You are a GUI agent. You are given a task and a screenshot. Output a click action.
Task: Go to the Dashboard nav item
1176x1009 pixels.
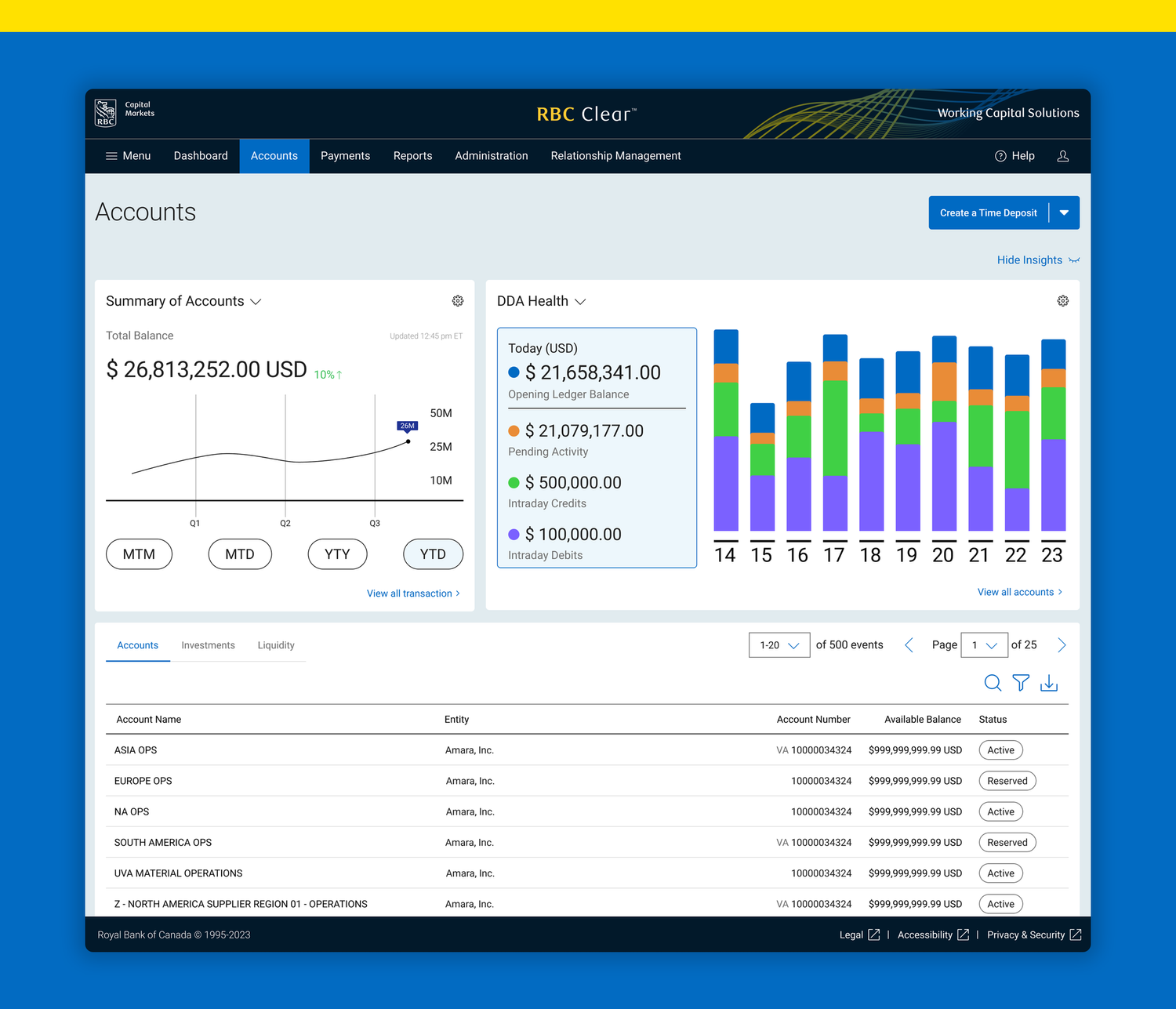[x=201, y=156]
